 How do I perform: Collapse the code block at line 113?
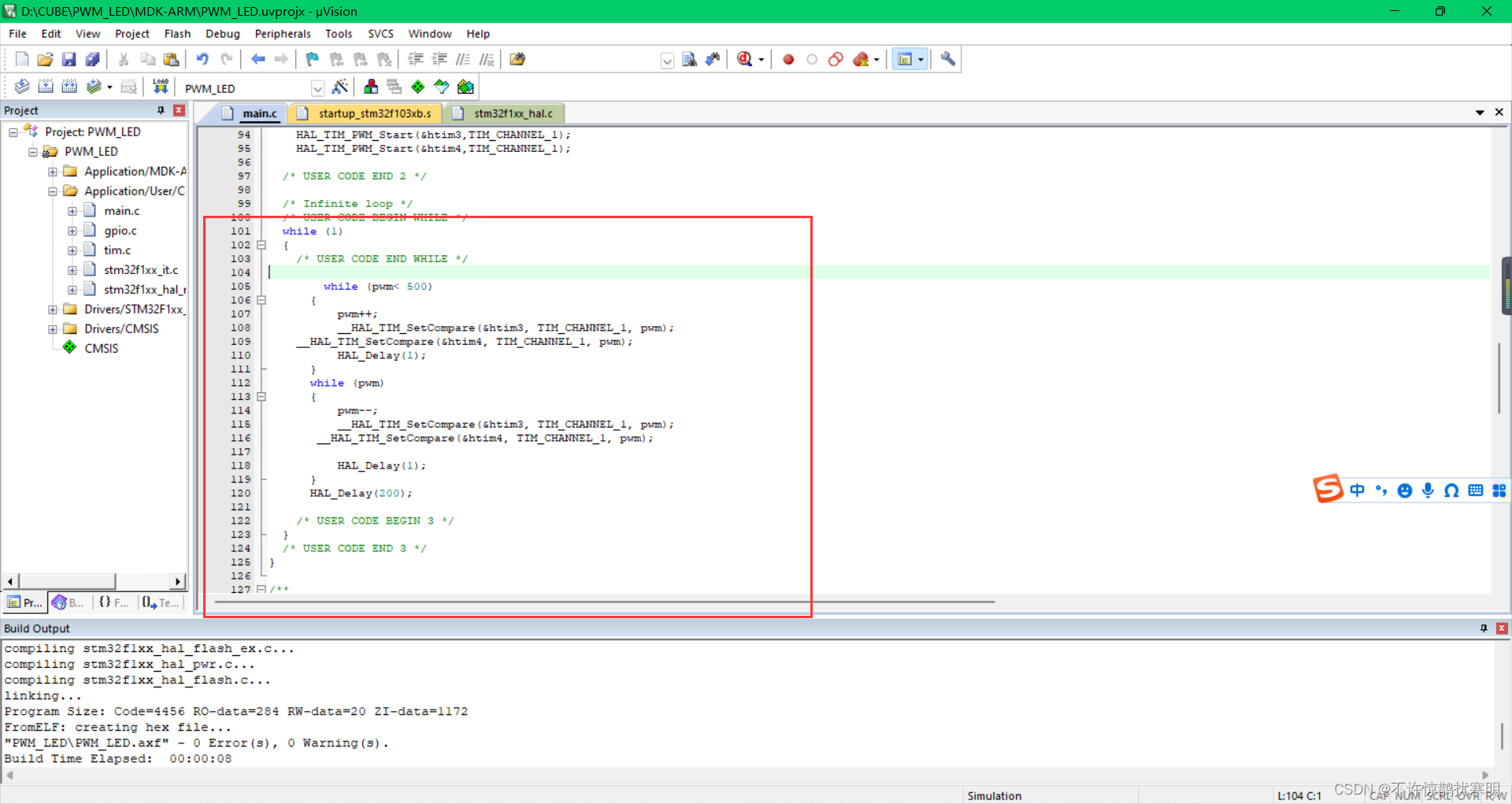[x=261, y=397]
